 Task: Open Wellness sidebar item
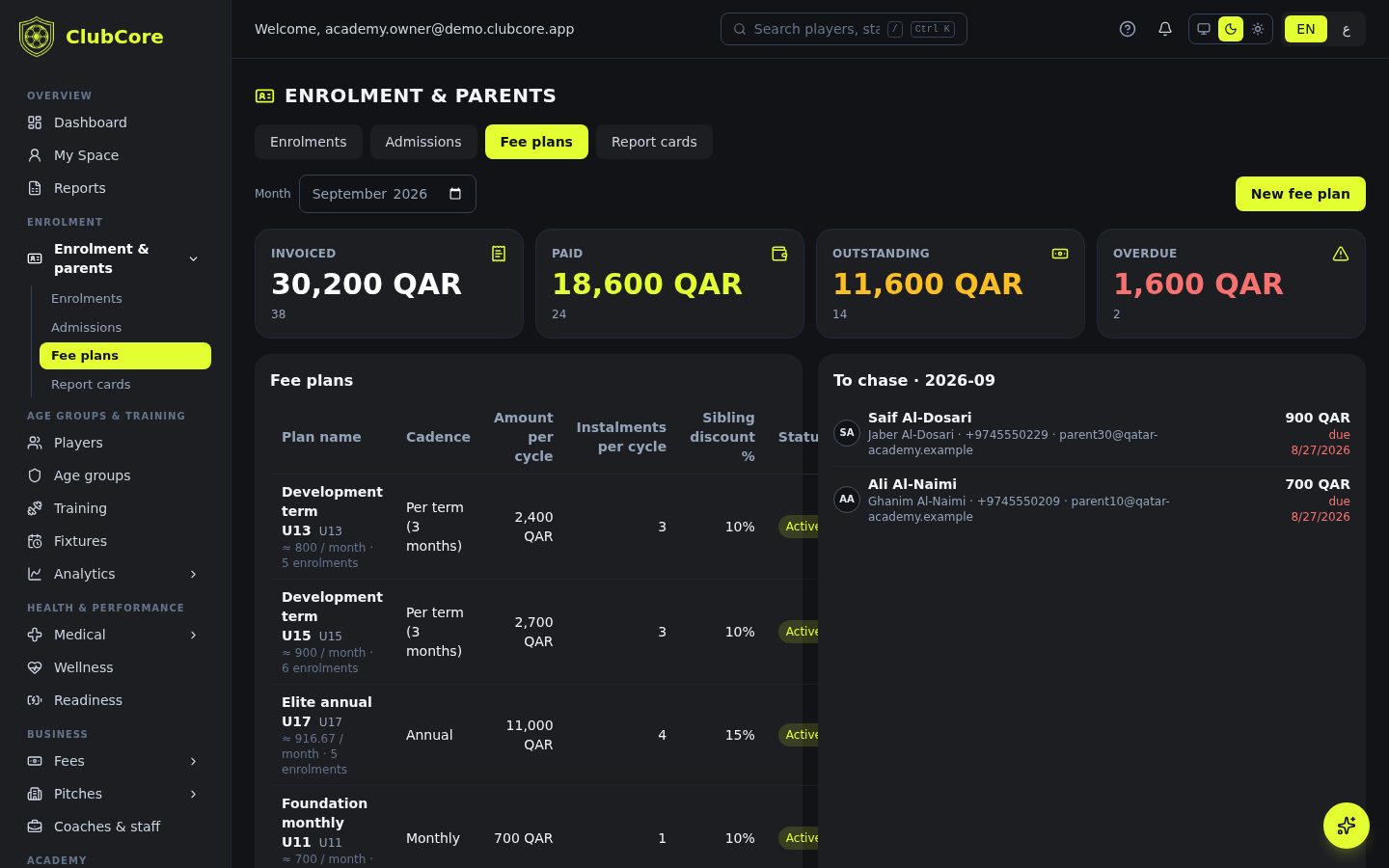[116, 667]
